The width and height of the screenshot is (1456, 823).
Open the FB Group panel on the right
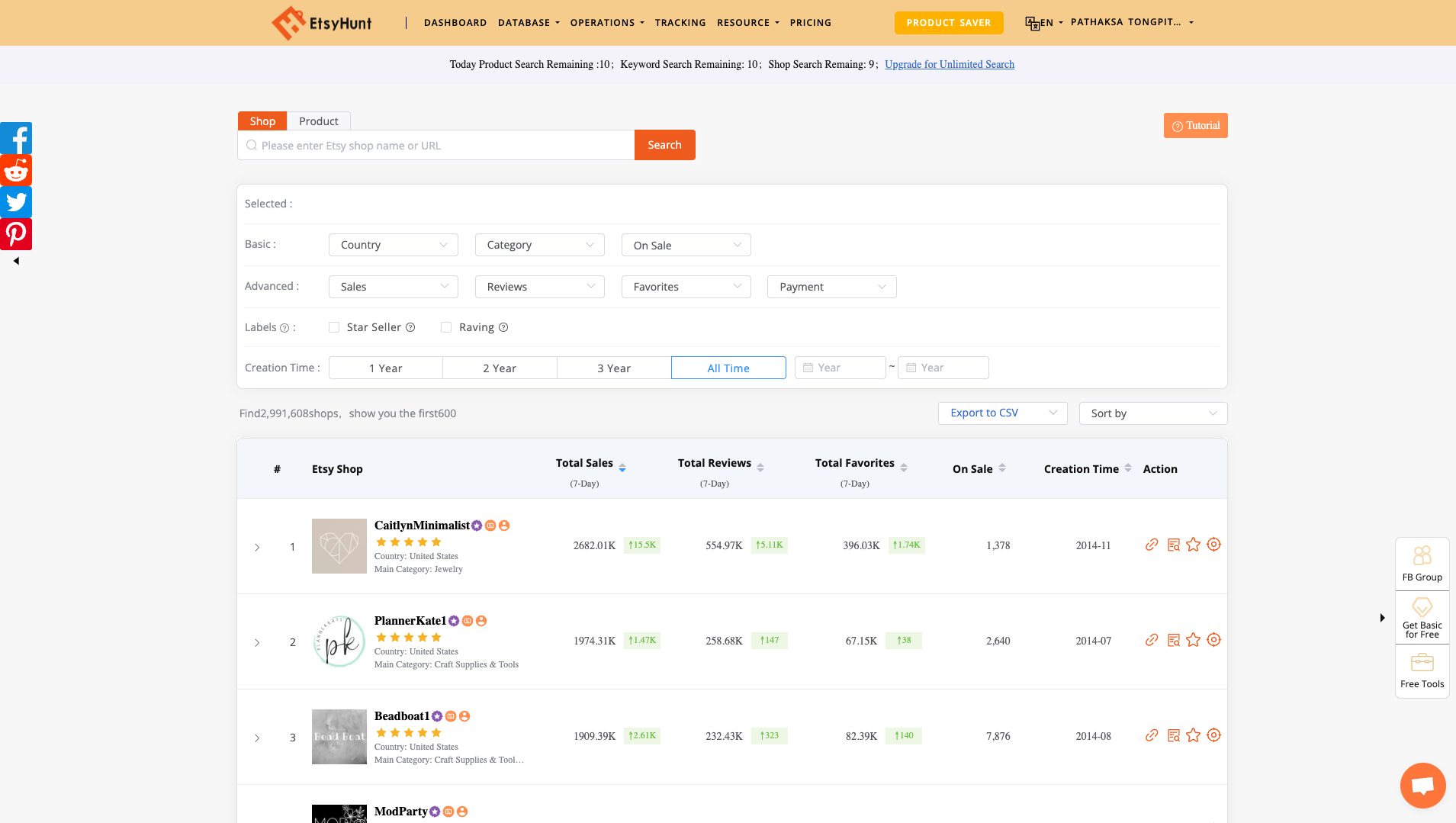click(x=1422, y=563)
